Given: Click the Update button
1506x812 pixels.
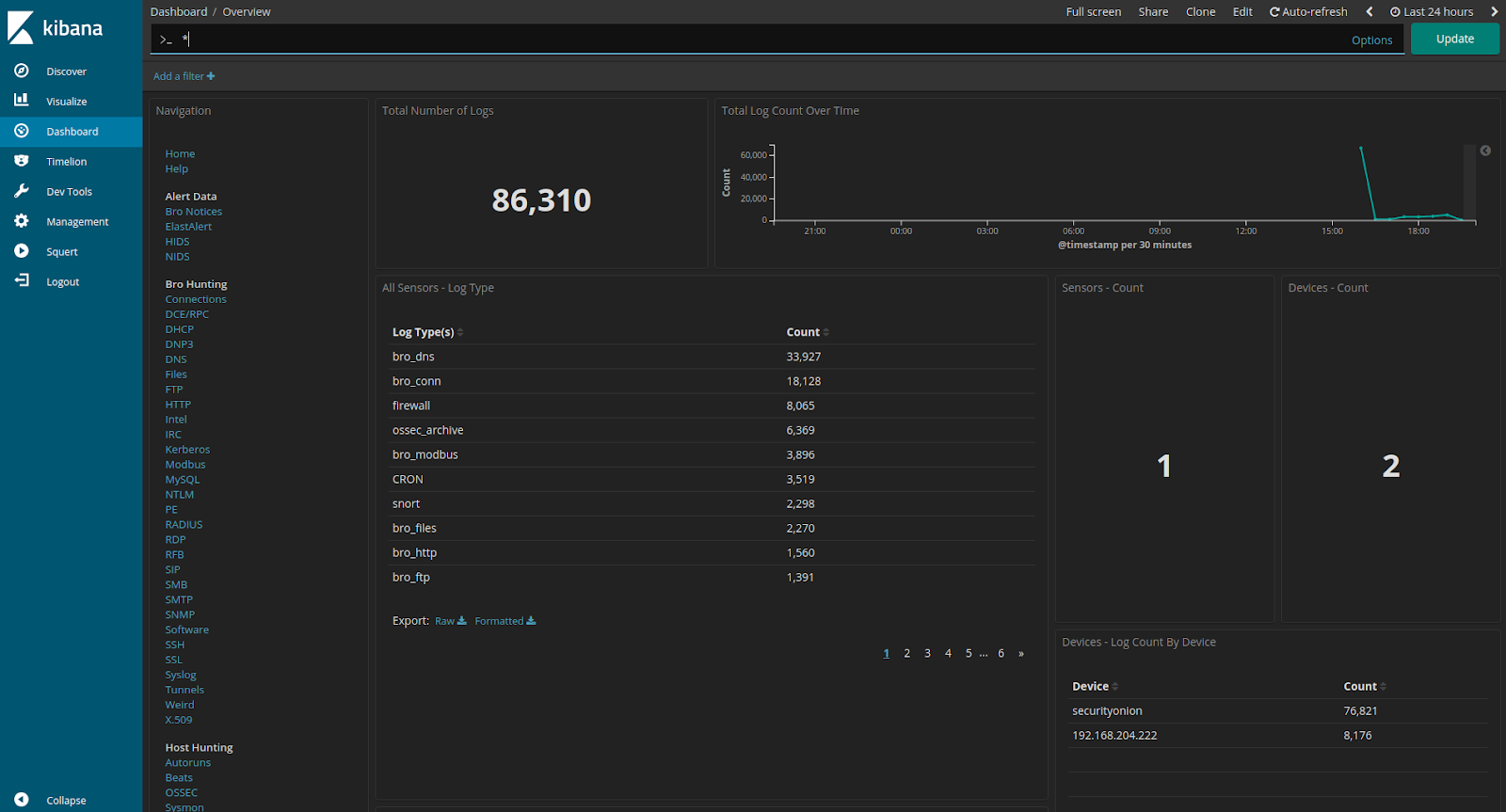Looking at the screenshot, I should click(1455, 39).
